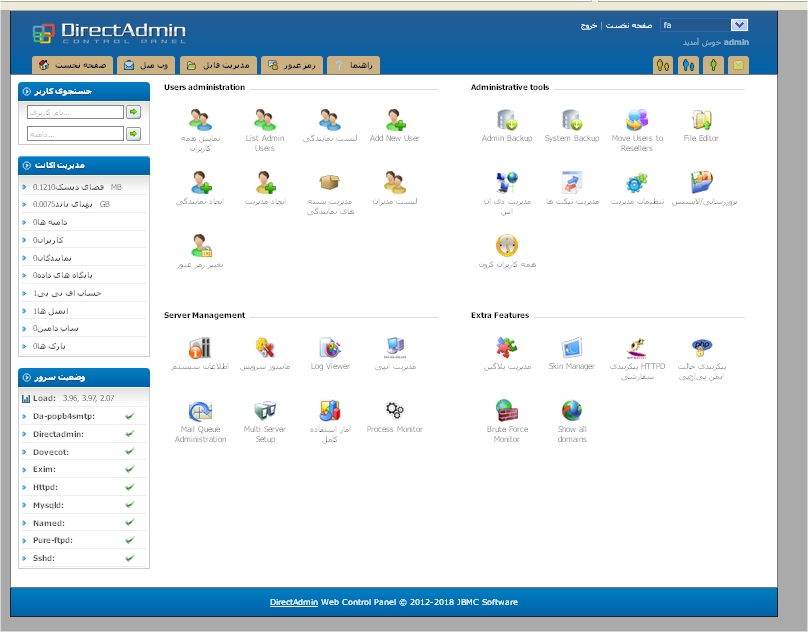Open the home page tab
The width and height of the screenshot is (808, 632).
tap(73, 65)
